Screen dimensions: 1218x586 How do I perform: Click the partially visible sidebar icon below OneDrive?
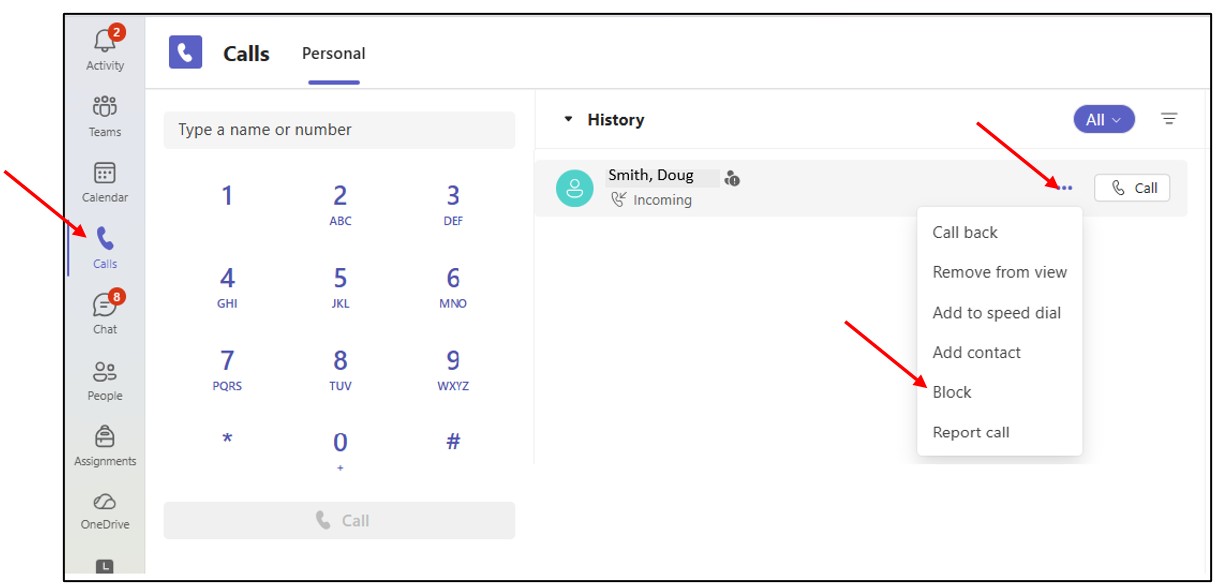click(x=105, y=566)
